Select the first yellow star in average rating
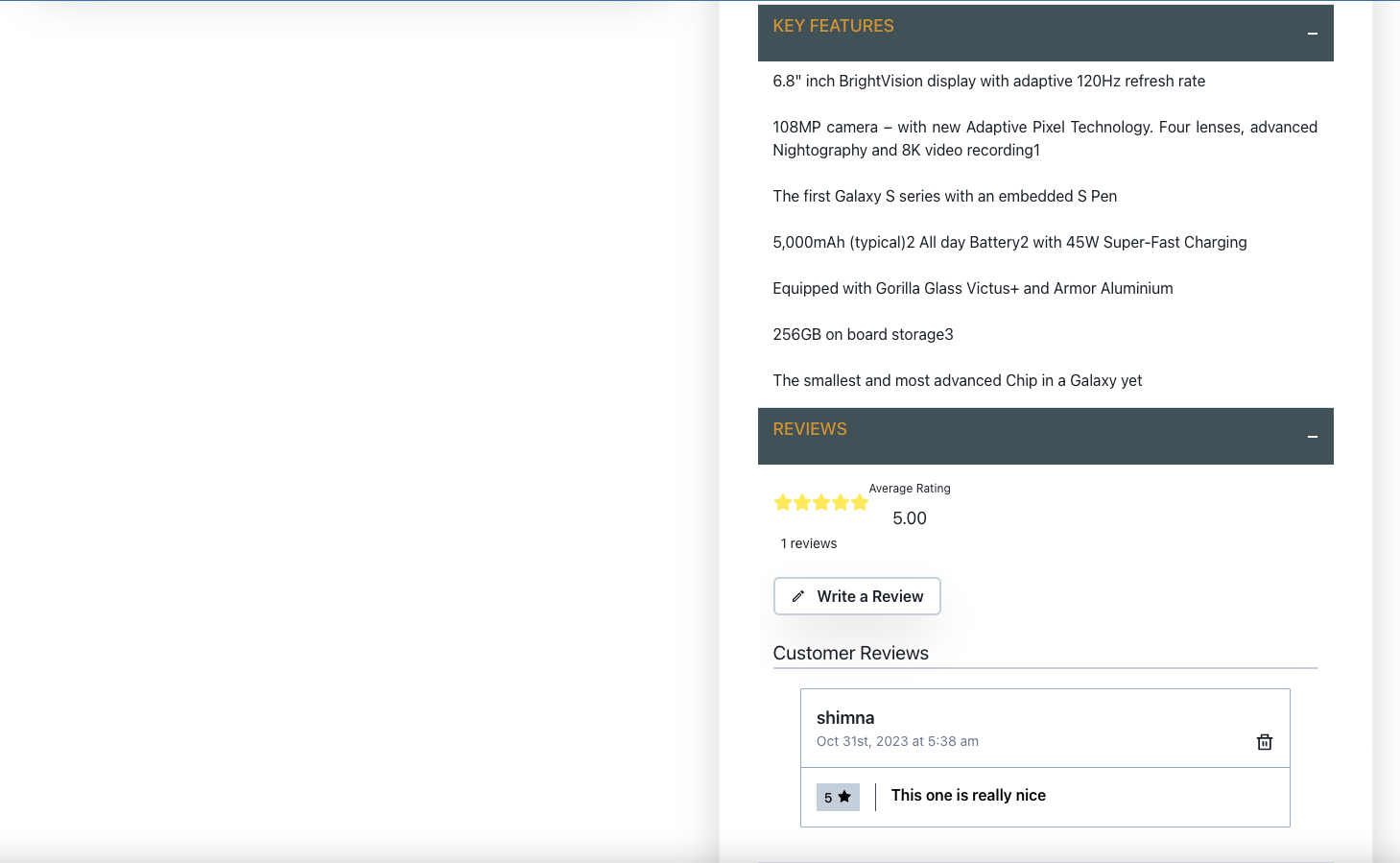This screenshot has height=863, width=1400. [x=783, y=501]
